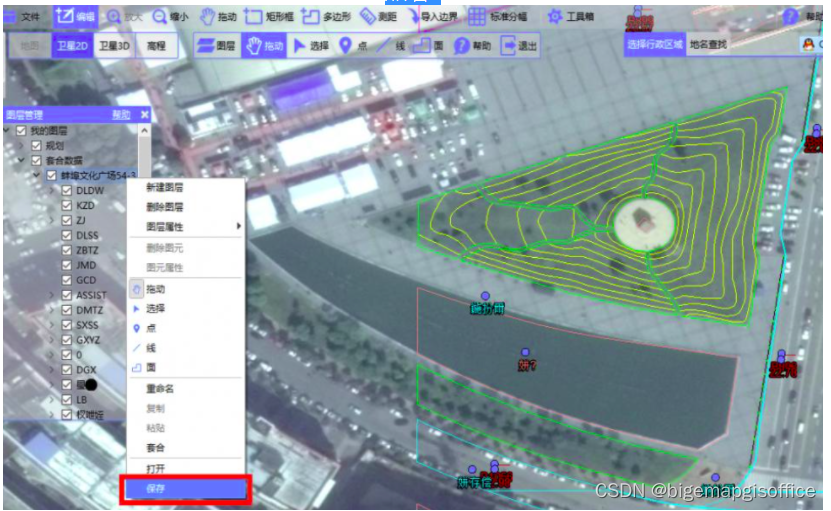Viewport: 831px width, 511px height.
Task: Choose the 矩形框 rectangle selection tool
Action: point(253,17)
